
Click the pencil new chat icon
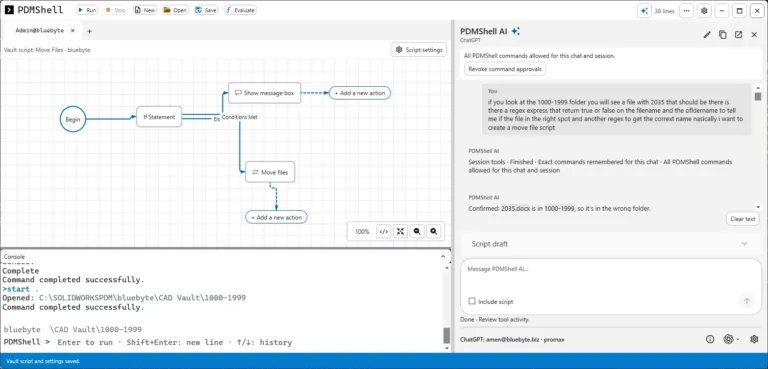pos(707,34)
